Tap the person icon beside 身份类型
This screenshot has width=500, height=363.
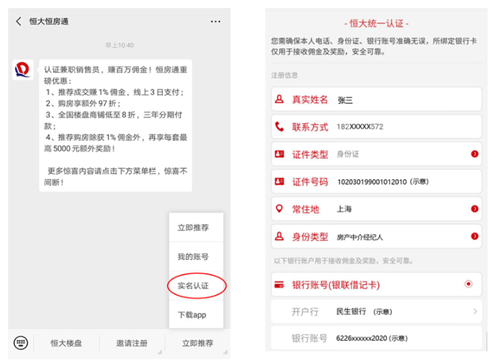[x=279, y=236]
